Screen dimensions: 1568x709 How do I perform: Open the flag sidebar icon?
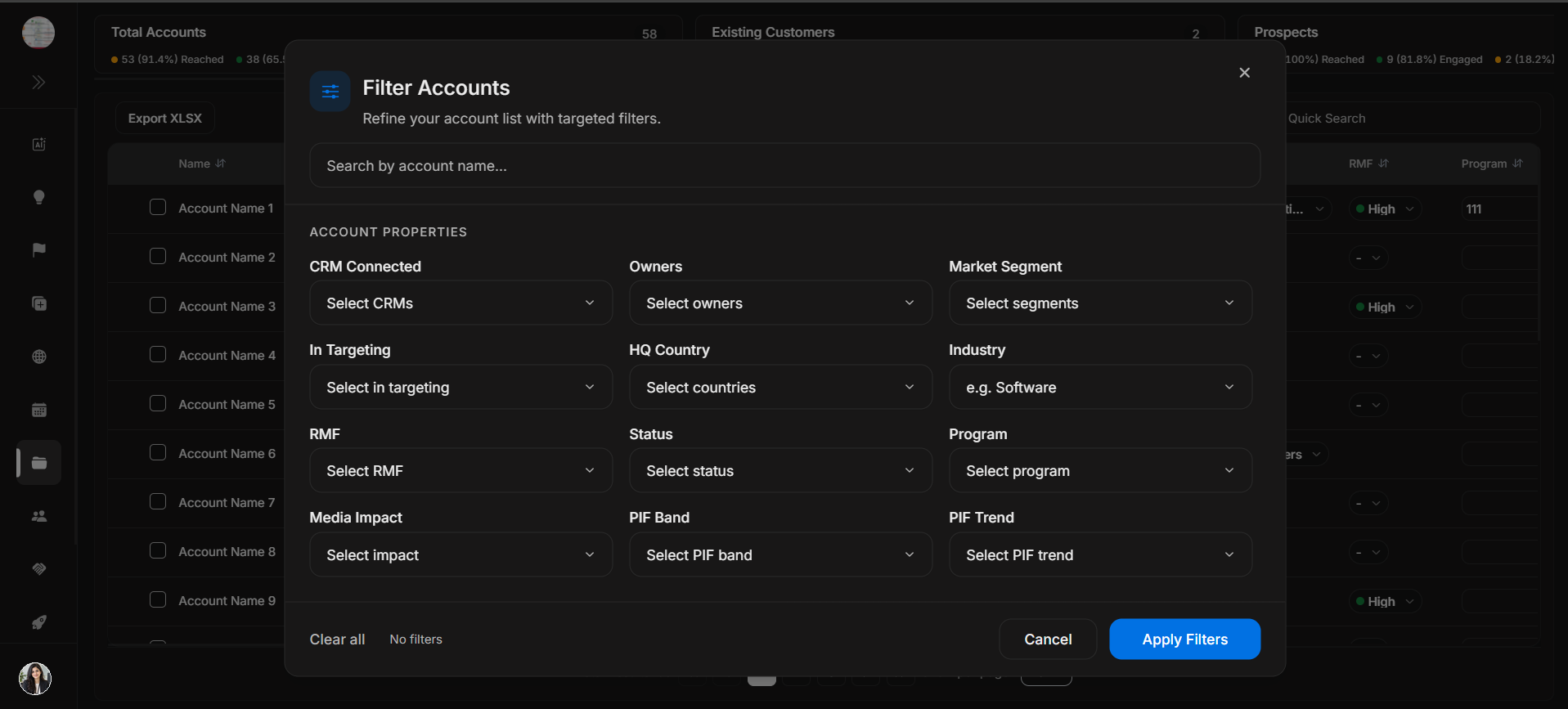pyautogui.click(x=38, y=250)
